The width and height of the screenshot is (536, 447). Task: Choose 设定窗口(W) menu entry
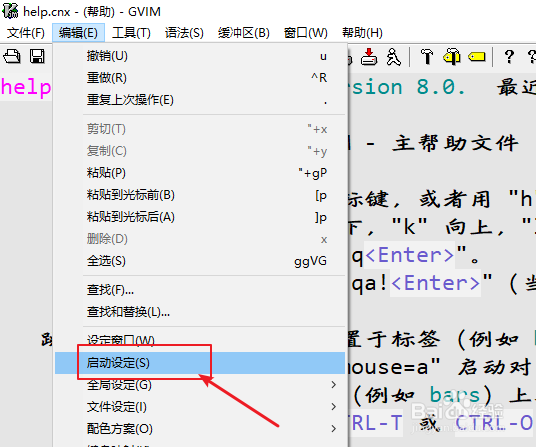[200, 341]
